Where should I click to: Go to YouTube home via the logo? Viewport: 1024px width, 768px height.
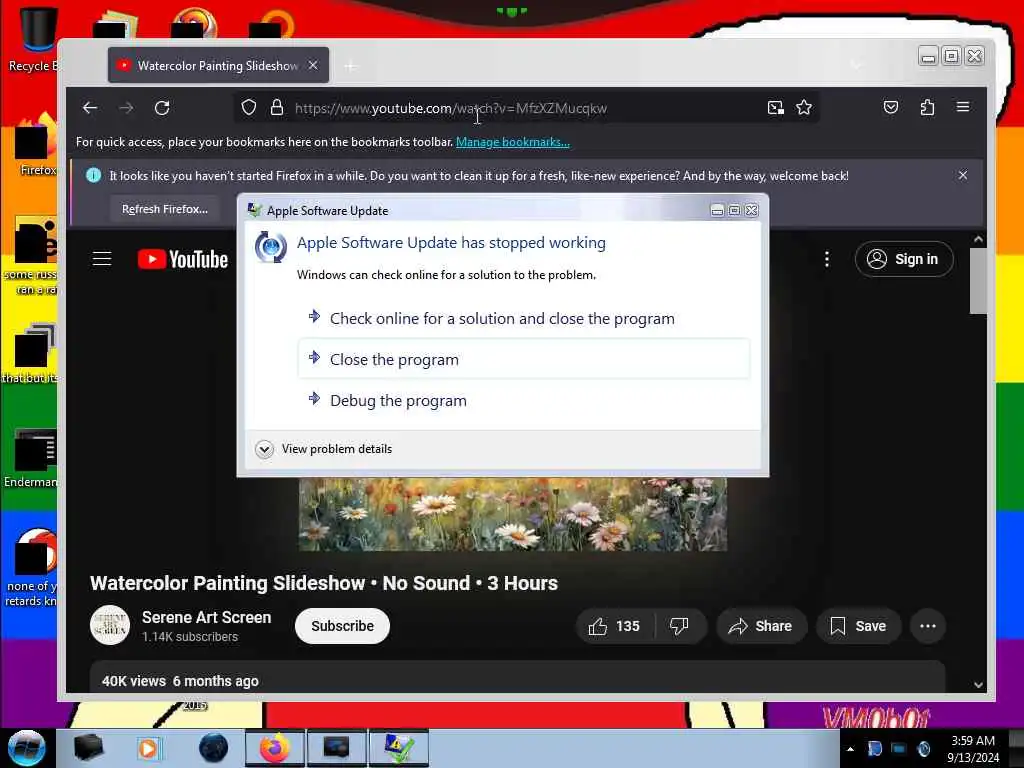tap(183, 259)
